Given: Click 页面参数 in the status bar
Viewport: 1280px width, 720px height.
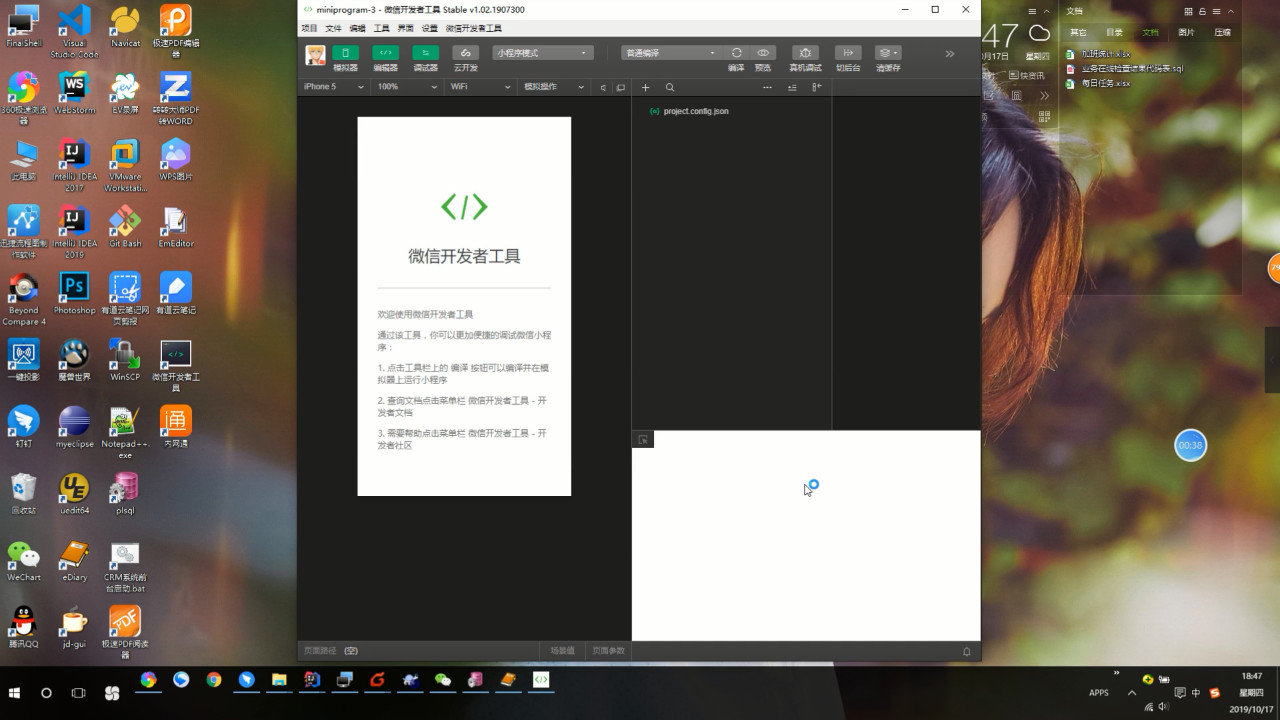Looking at the screenshot, I should (608, 651).
